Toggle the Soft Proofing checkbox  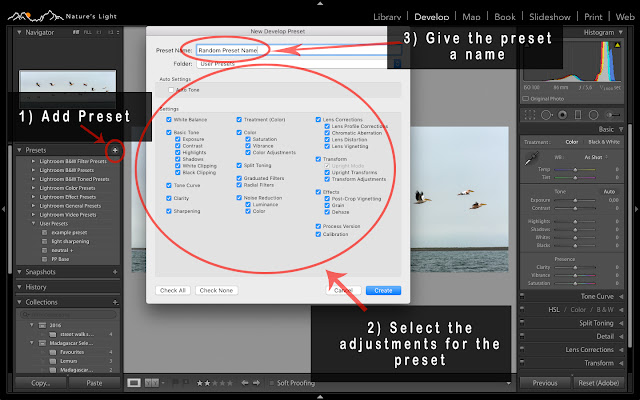pos(271,383)
